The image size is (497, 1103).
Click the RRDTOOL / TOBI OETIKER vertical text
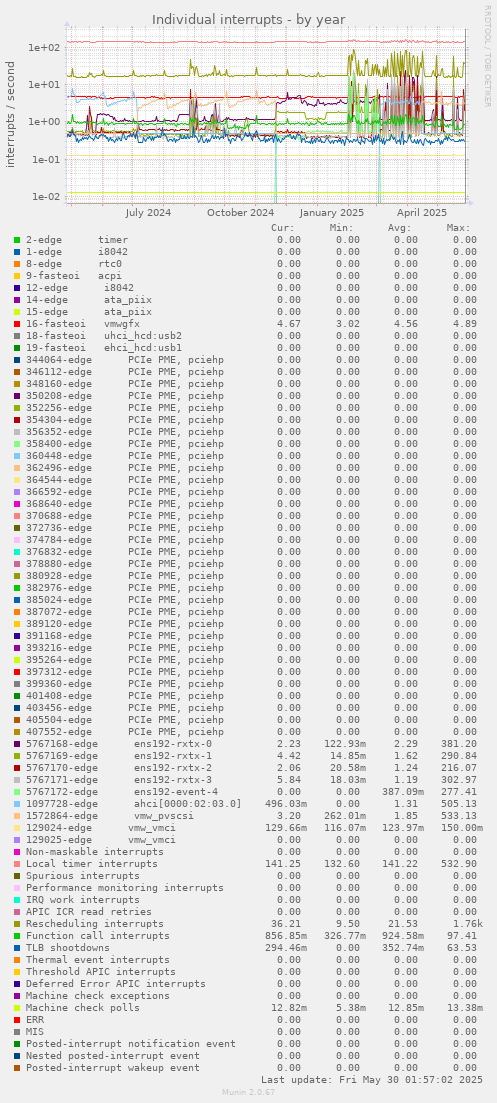[486, 56]
